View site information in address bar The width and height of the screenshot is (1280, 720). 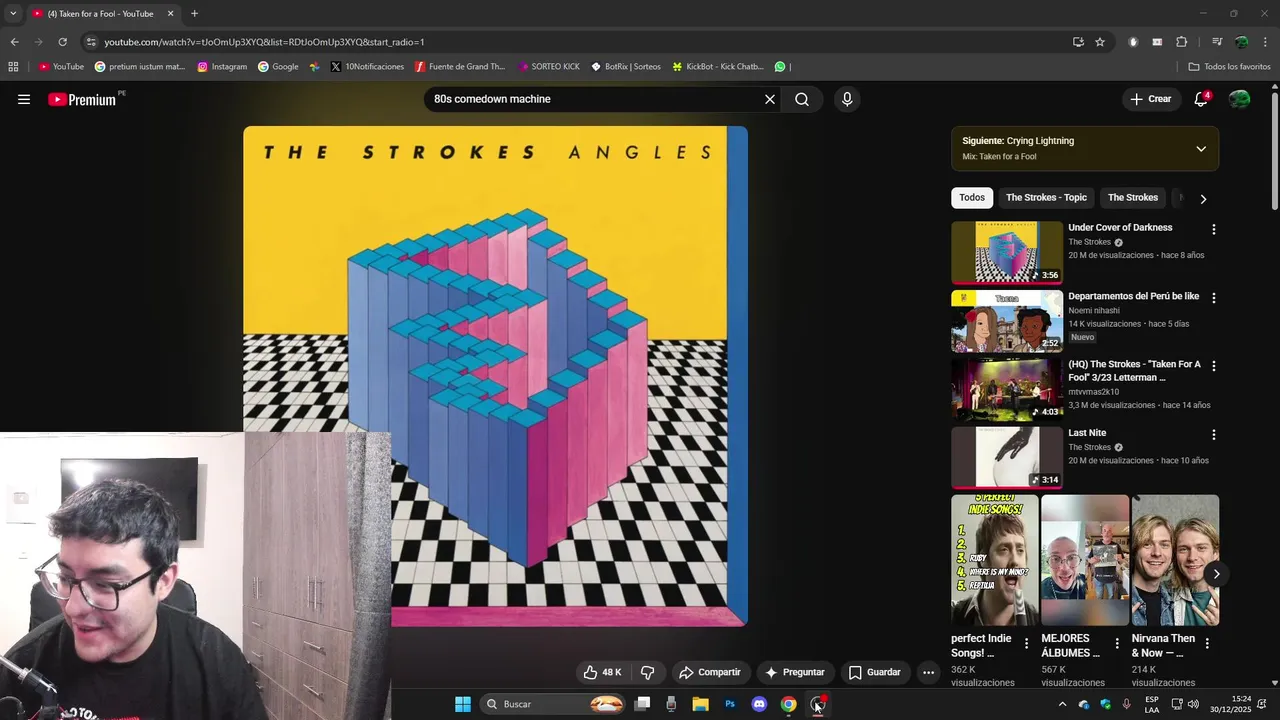click(91, 42)
